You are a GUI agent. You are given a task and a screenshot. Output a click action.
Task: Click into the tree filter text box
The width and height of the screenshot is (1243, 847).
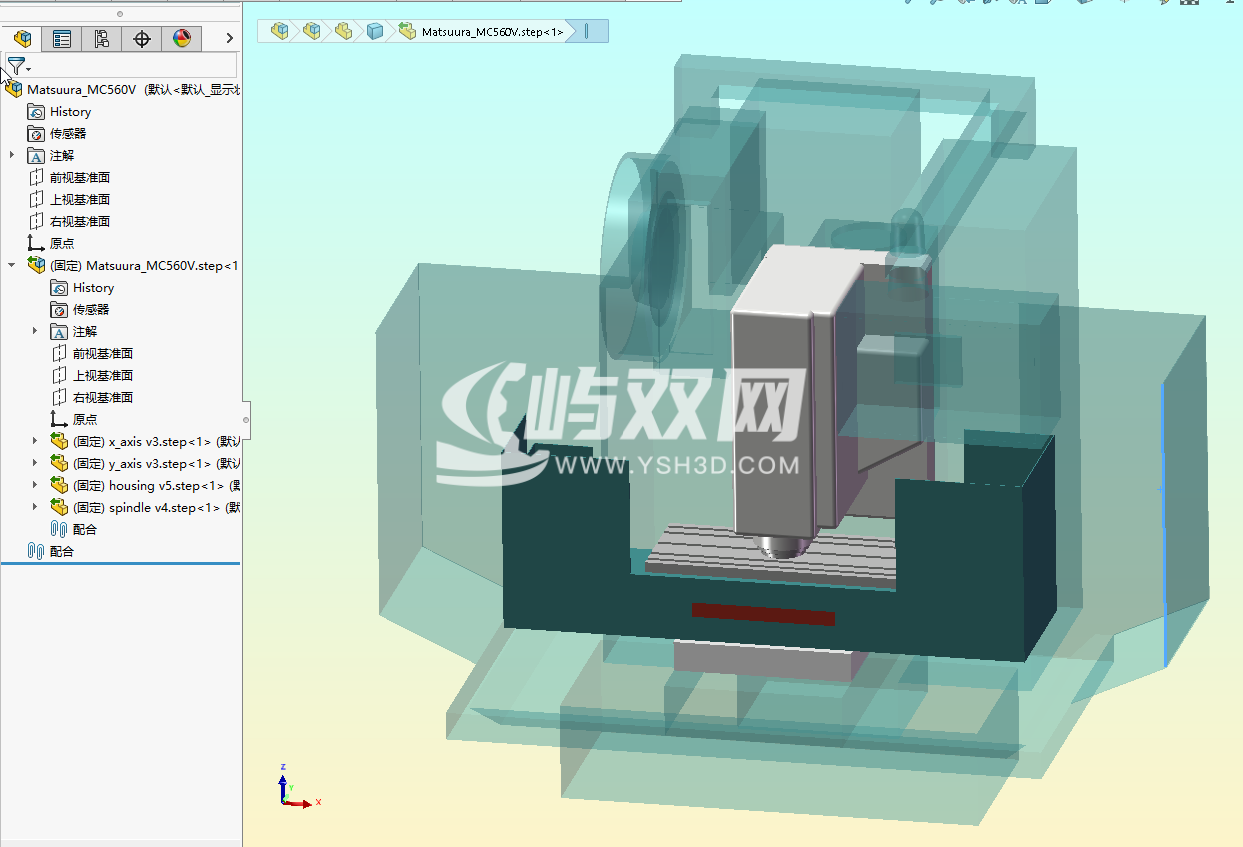tap(135, 66)
